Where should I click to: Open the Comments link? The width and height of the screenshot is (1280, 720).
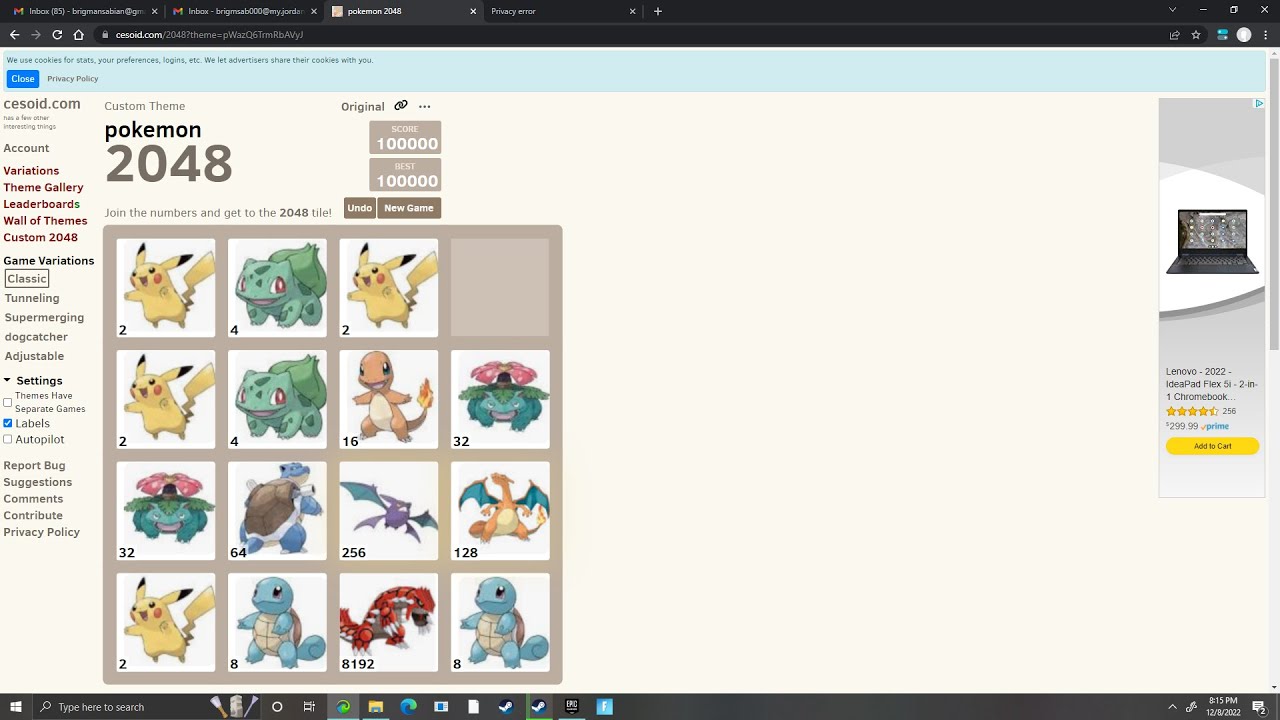pos(33,499)
